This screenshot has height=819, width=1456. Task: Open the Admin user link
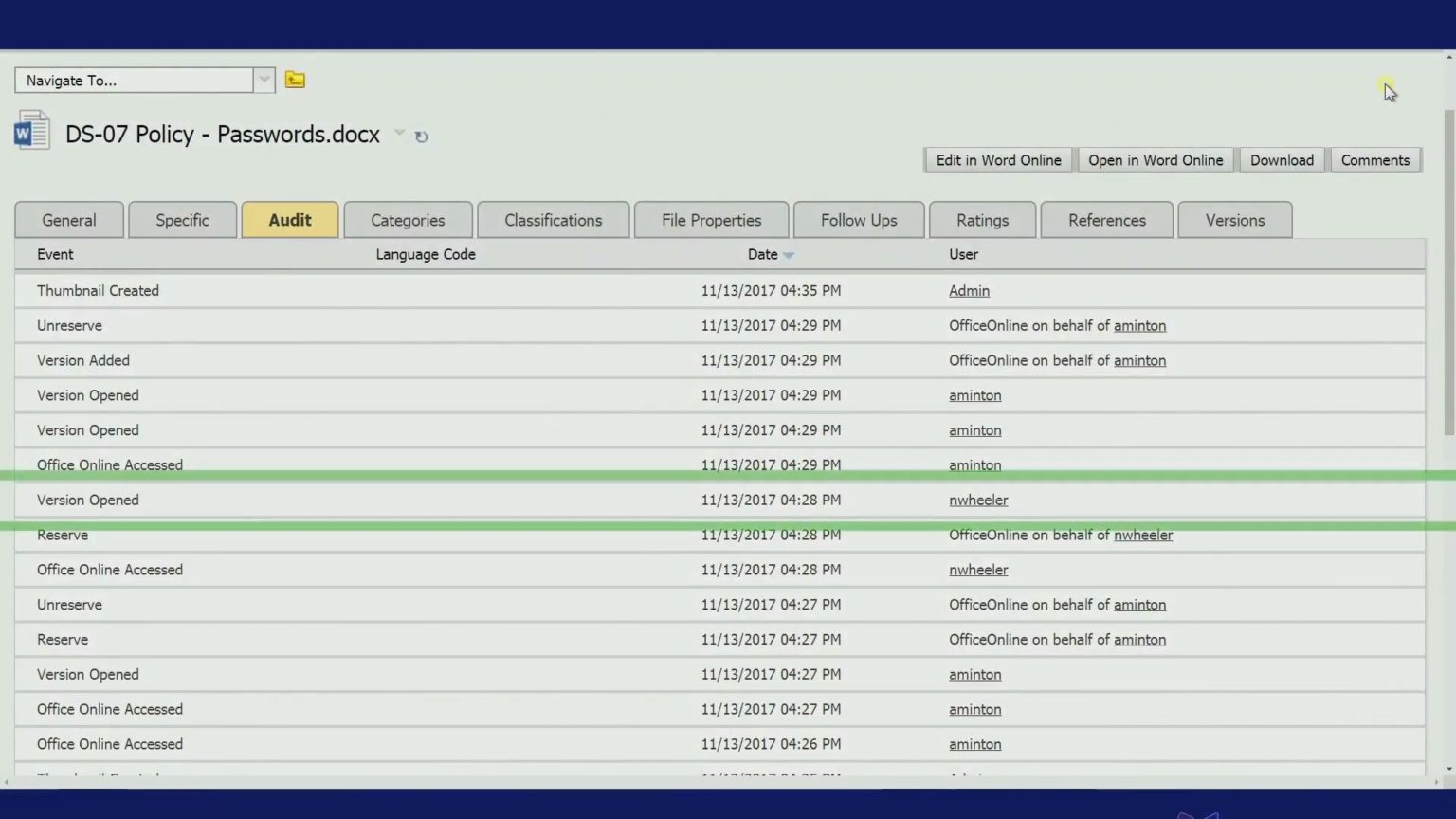969,290
